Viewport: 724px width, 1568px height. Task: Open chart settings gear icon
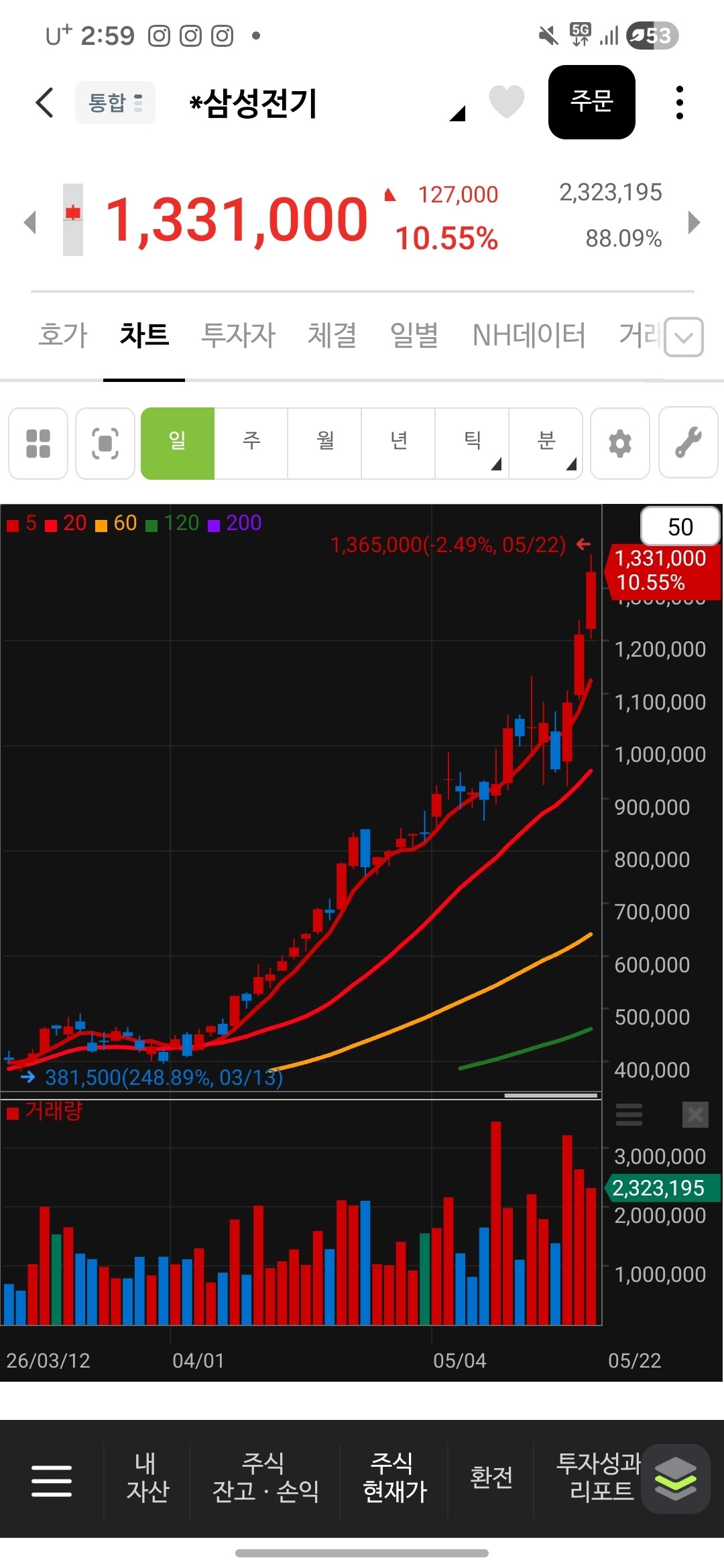[620, 443]
